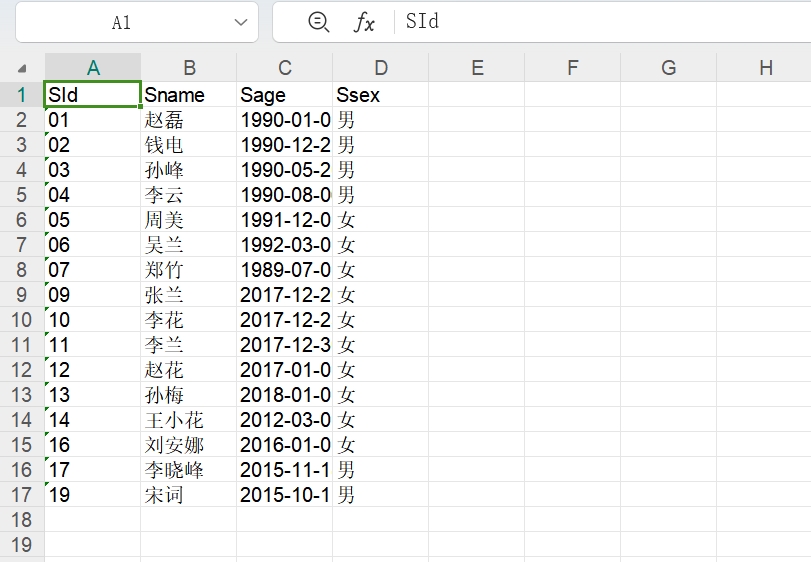The height and width of the screenshot is (562, 811).
Task: Select the cell containing 李晓峰
Action: pyautogui.click(x=188, y=470)
